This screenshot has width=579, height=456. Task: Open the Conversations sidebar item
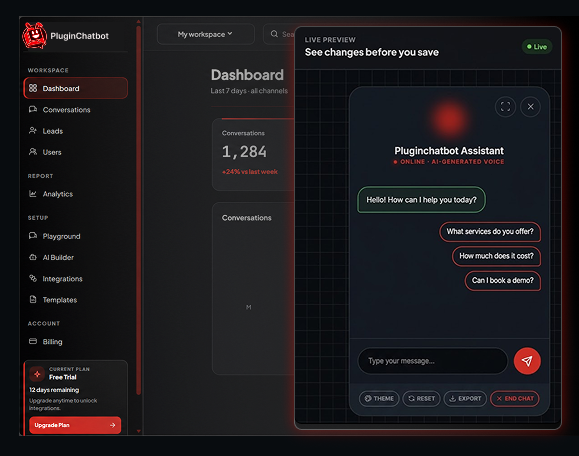pos(76,110)
